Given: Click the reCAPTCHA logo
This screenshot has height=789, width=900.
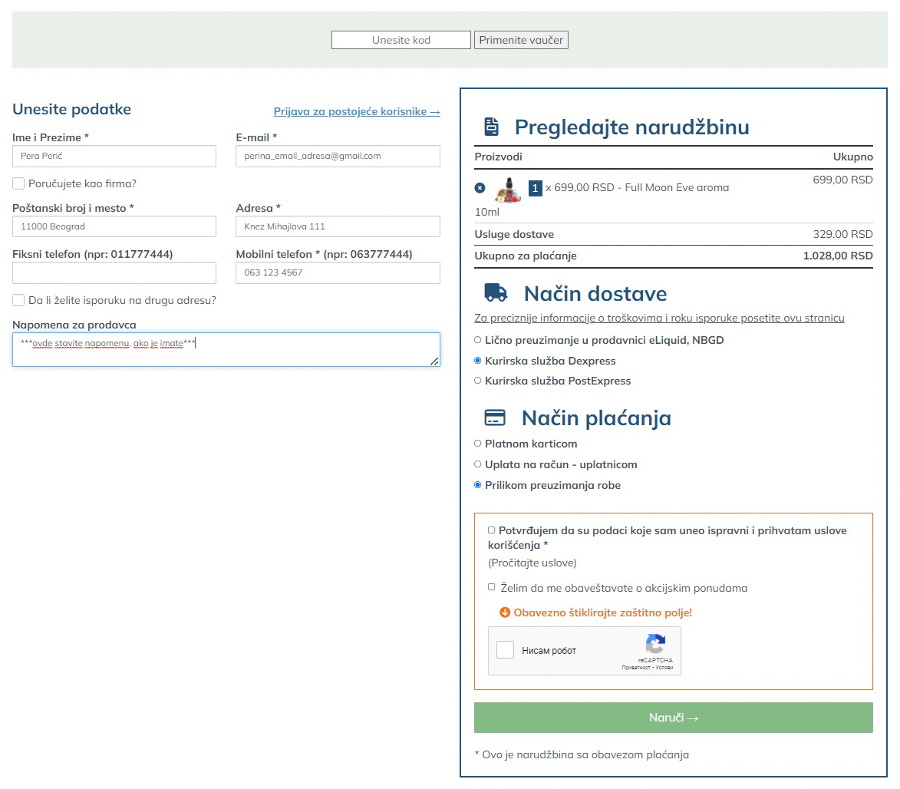Looking at the screenshot, I should 655,645.
